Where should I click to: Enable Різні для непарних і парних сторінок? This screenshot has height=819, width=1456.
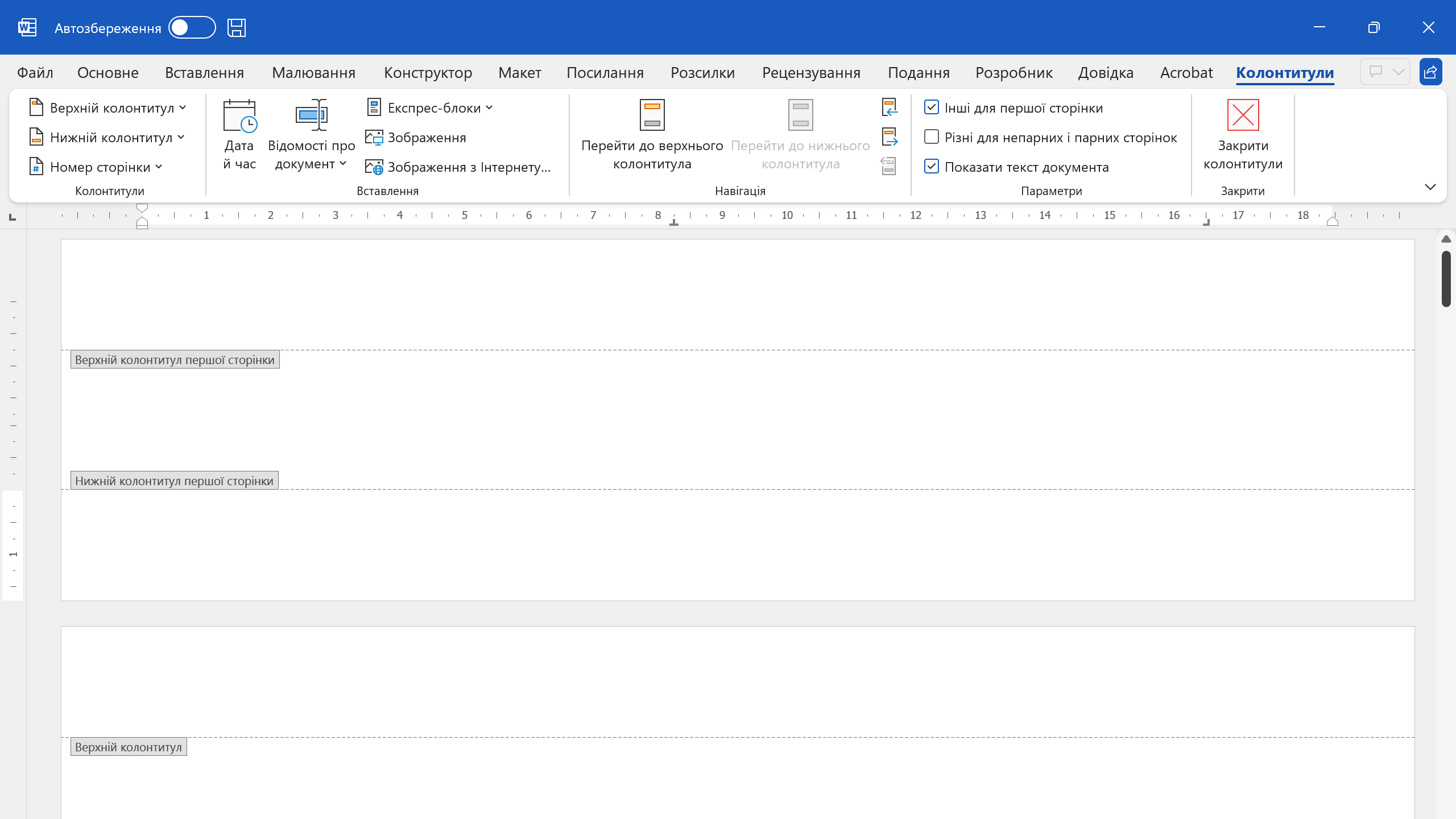pos(932,137)
